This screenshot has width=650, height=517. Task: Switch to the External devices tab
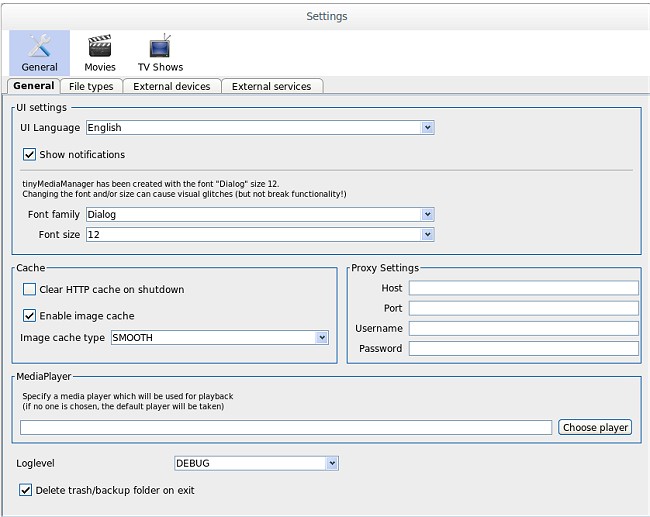(171, 87)
